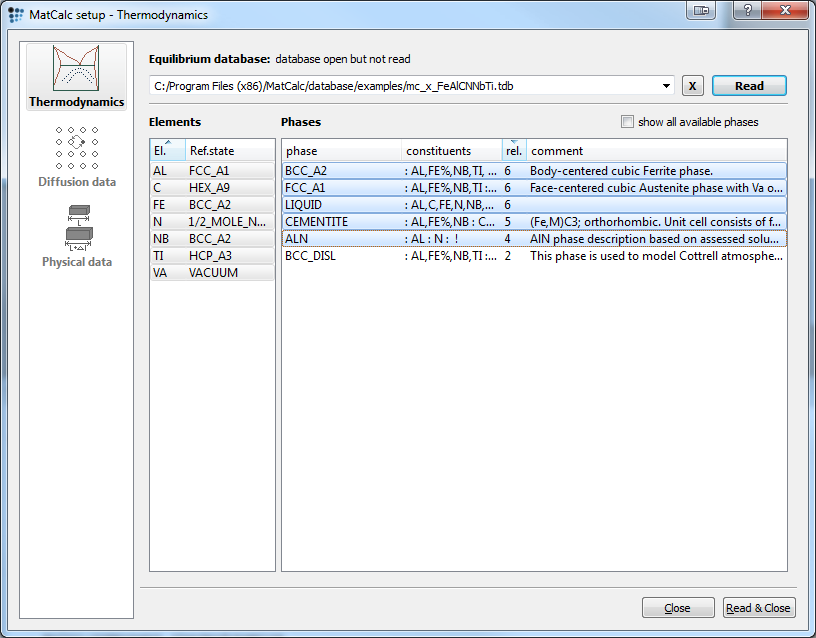Image resolution: width=816 pixels, height=638 pixels.
Task: Select the BCC_A2 phase row
Action: pos(340,171)
